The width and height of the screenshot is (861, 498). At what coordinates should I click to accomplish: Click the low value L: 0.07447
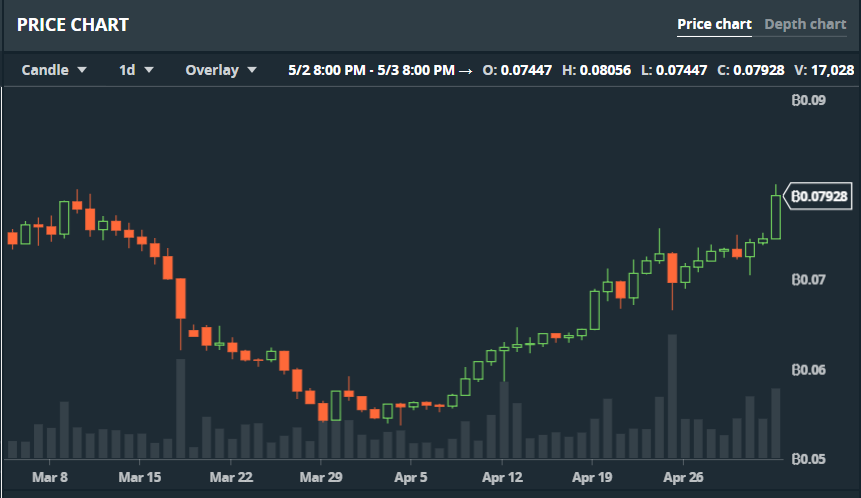click(x=674, y=70)
